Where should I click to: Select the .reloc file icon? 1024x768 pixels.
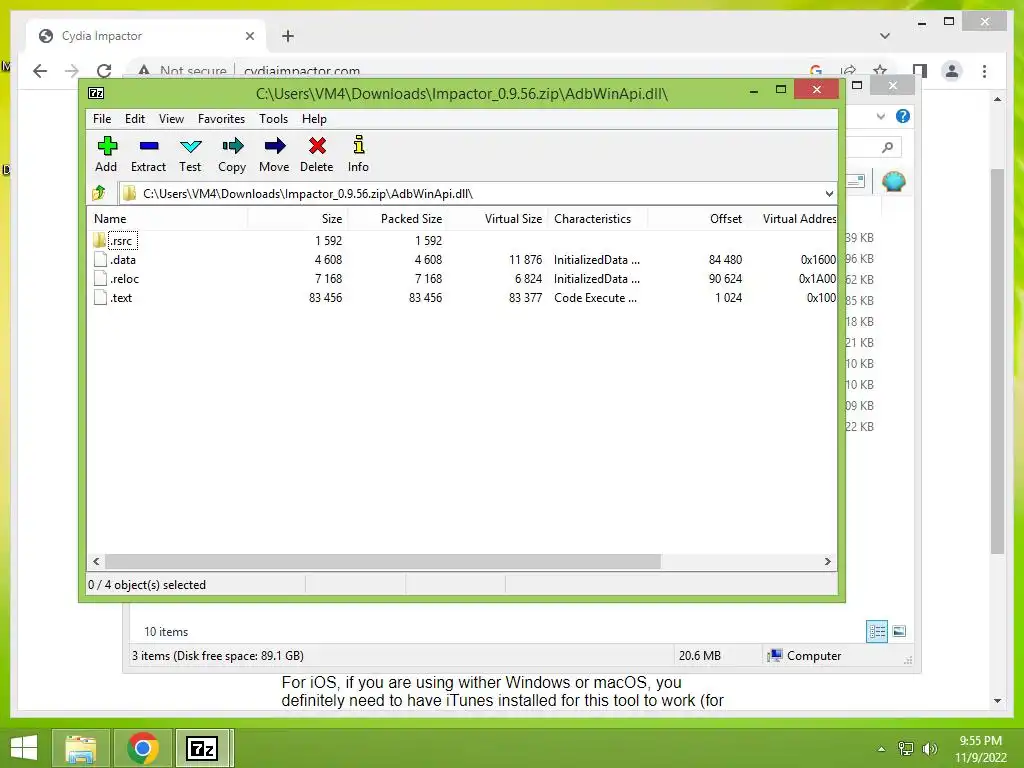tap(100, 278)
